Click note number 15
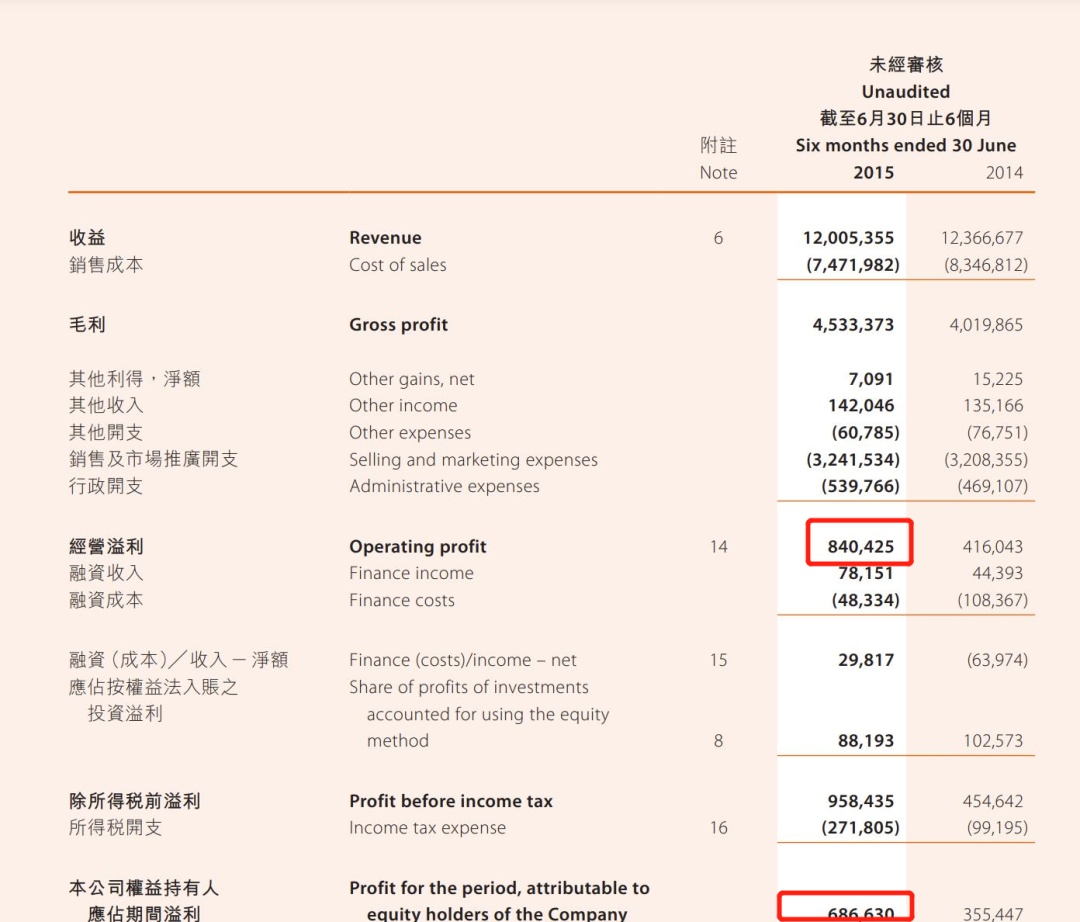 click(x=718, y=660)
